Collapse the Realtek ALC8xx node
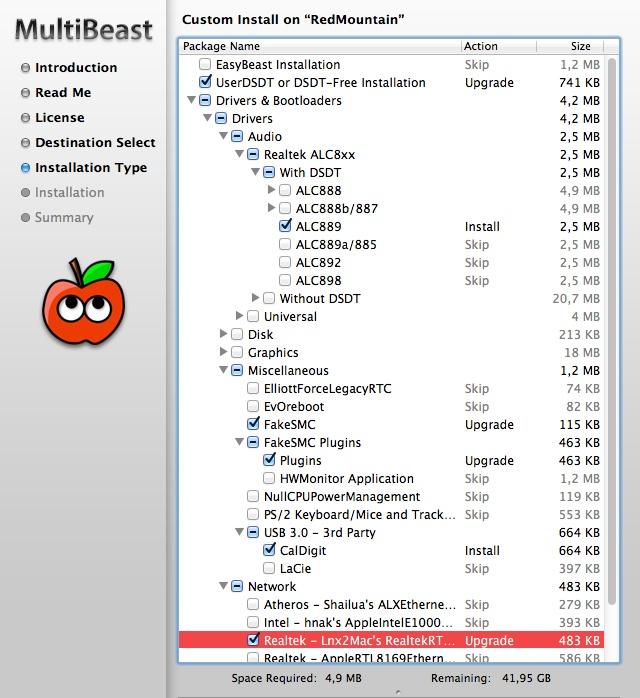This screenshot has height=698, width=640. [239, 154]
